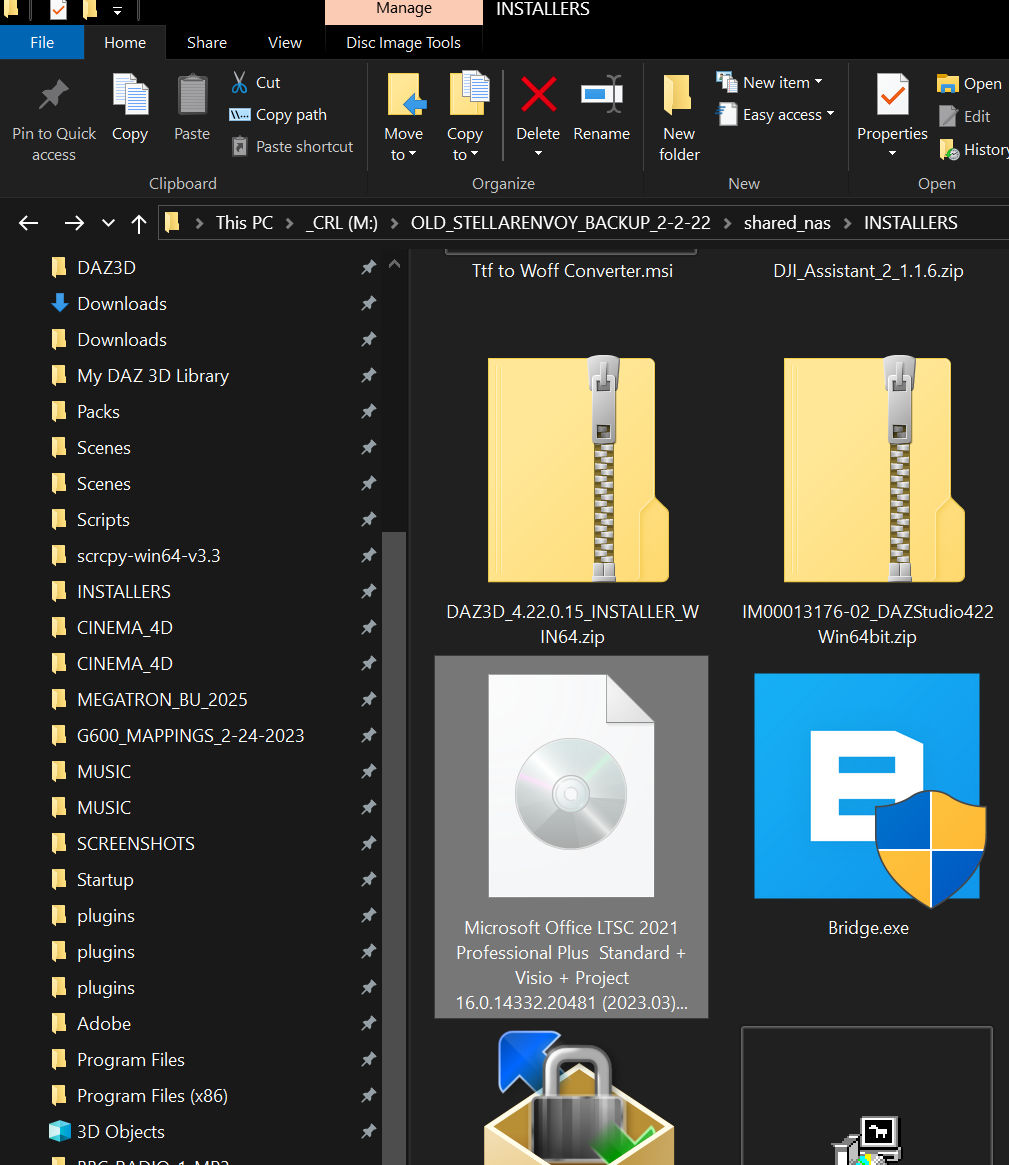Open Scripts folder in navigation pane
This screenshot has width=1009, height=1165.
(x=103, y=520)
